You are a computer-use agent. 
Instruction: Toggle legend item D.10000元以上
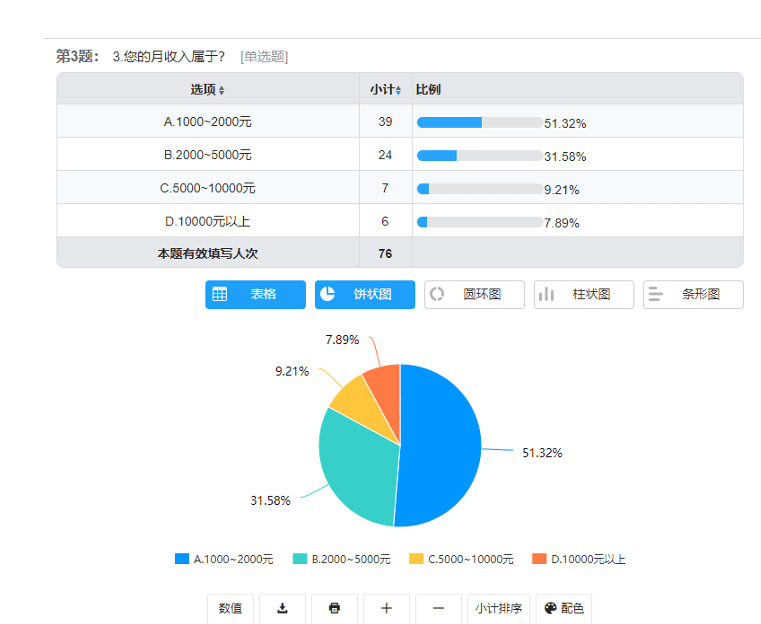(x=578, y=559)
